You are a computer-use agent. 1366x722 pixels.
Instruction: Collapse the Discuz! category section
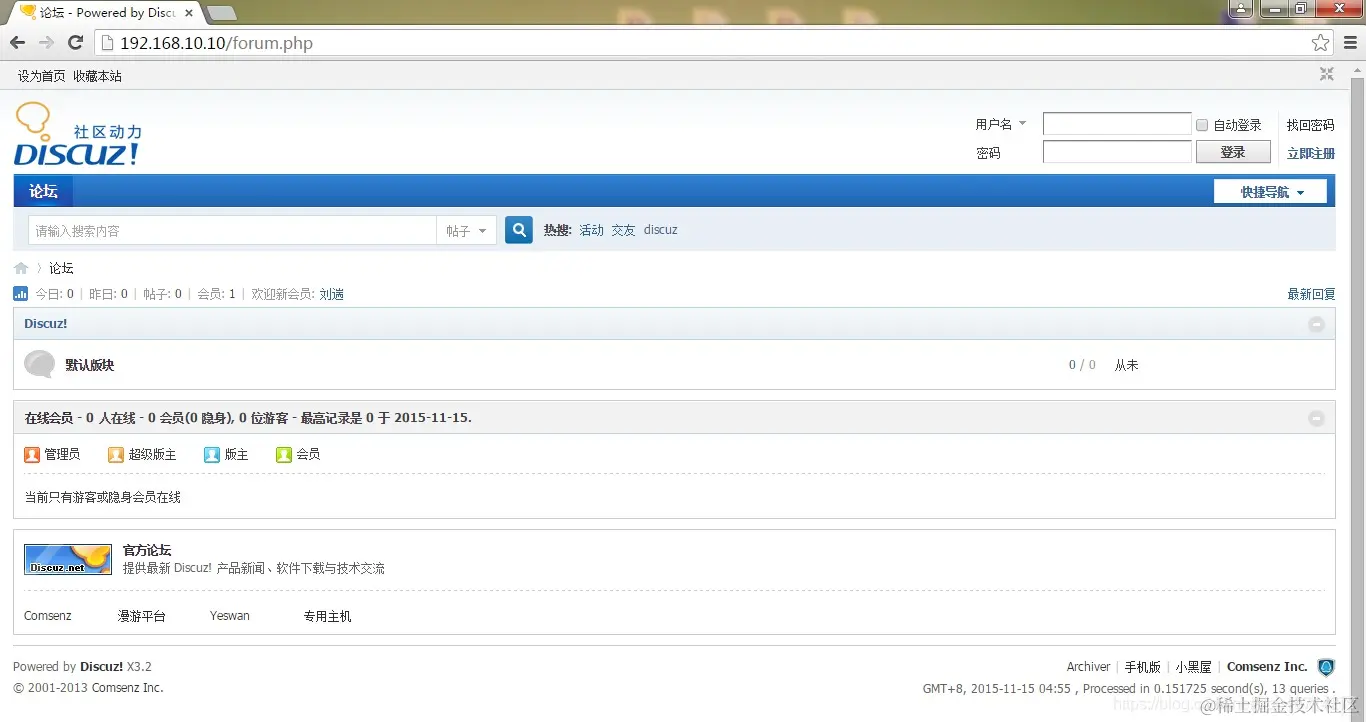(1316, 324)
